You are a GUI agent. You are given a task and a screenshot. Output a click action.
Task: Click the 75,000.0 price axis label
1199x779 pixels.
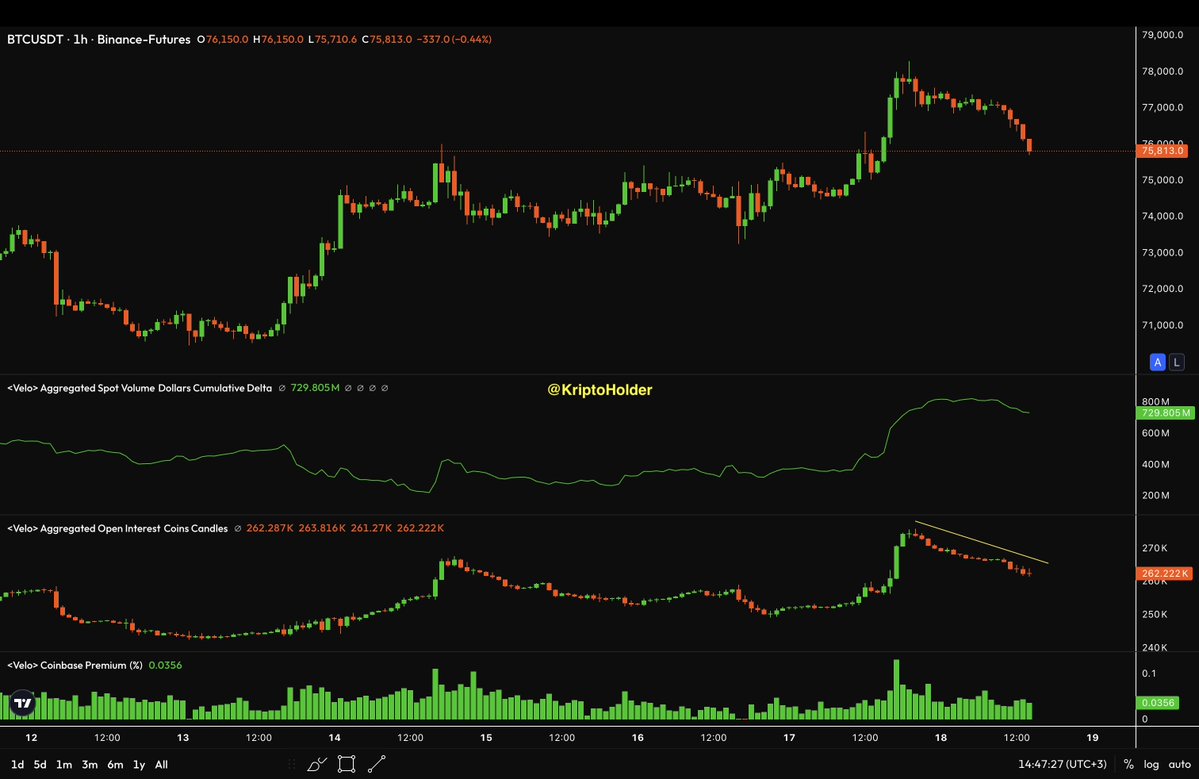coord(1162,180)
